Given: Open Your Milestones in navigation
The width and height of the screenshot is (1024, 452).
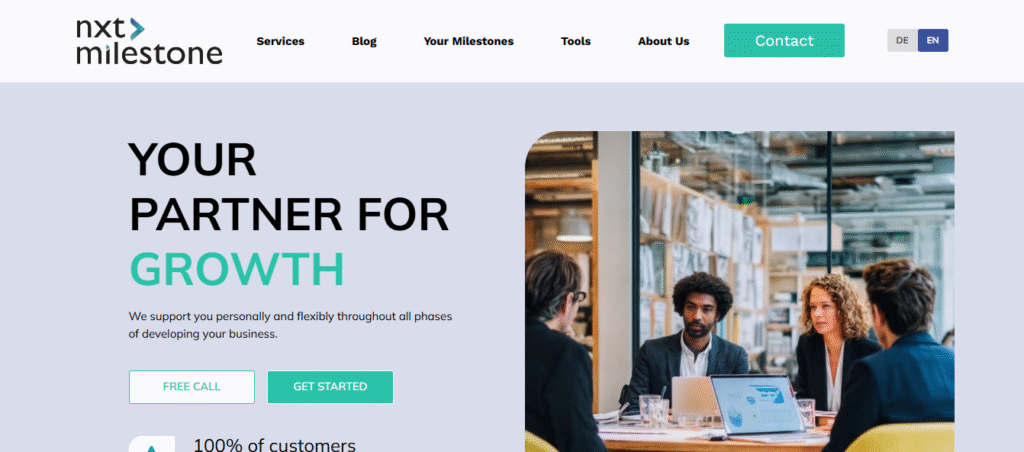Looking at the screenshot, I should [468, 41].
